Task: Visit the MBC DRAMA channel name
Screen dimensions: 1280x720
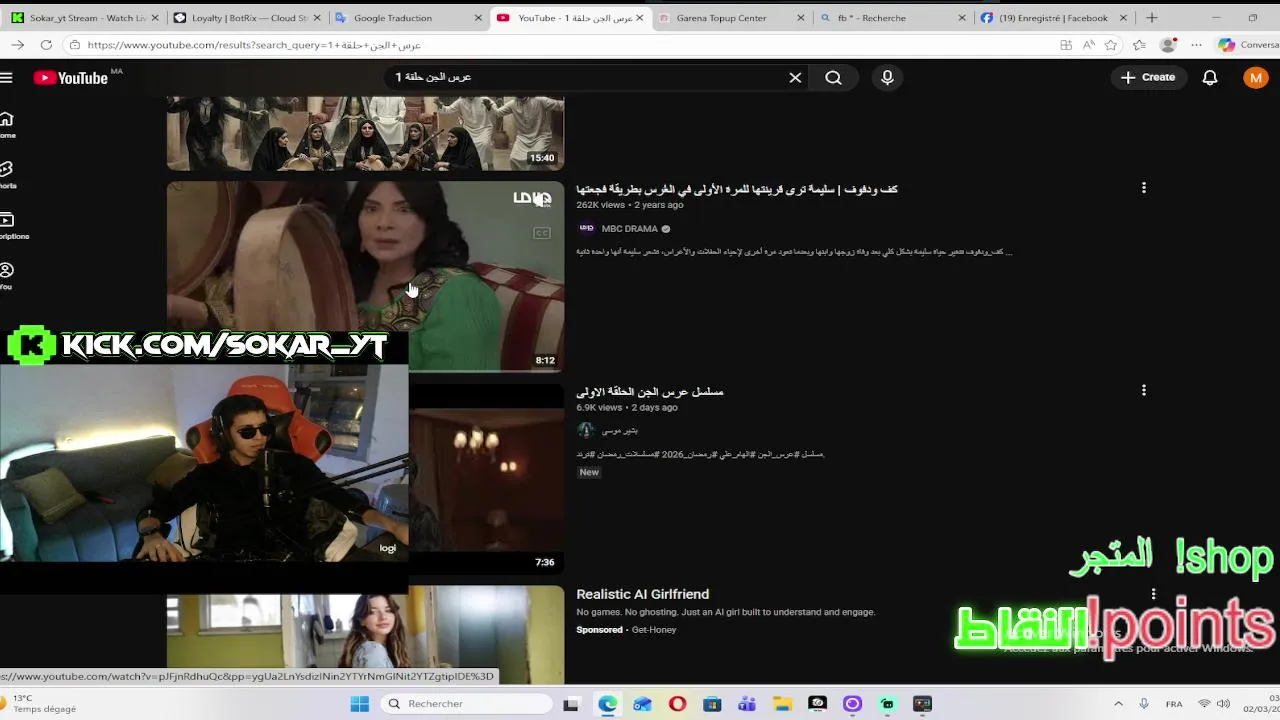Action: click(629, 228)
